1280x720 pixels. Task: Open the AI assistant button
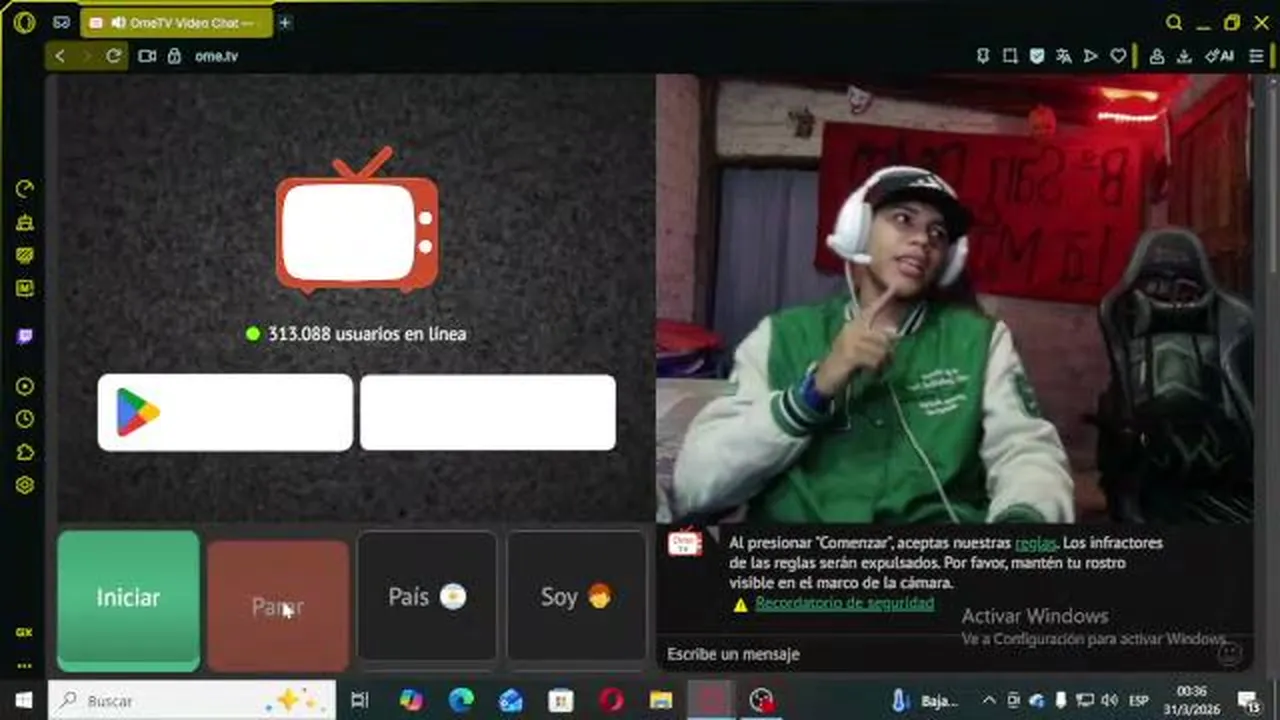[x=1219, y=56]
